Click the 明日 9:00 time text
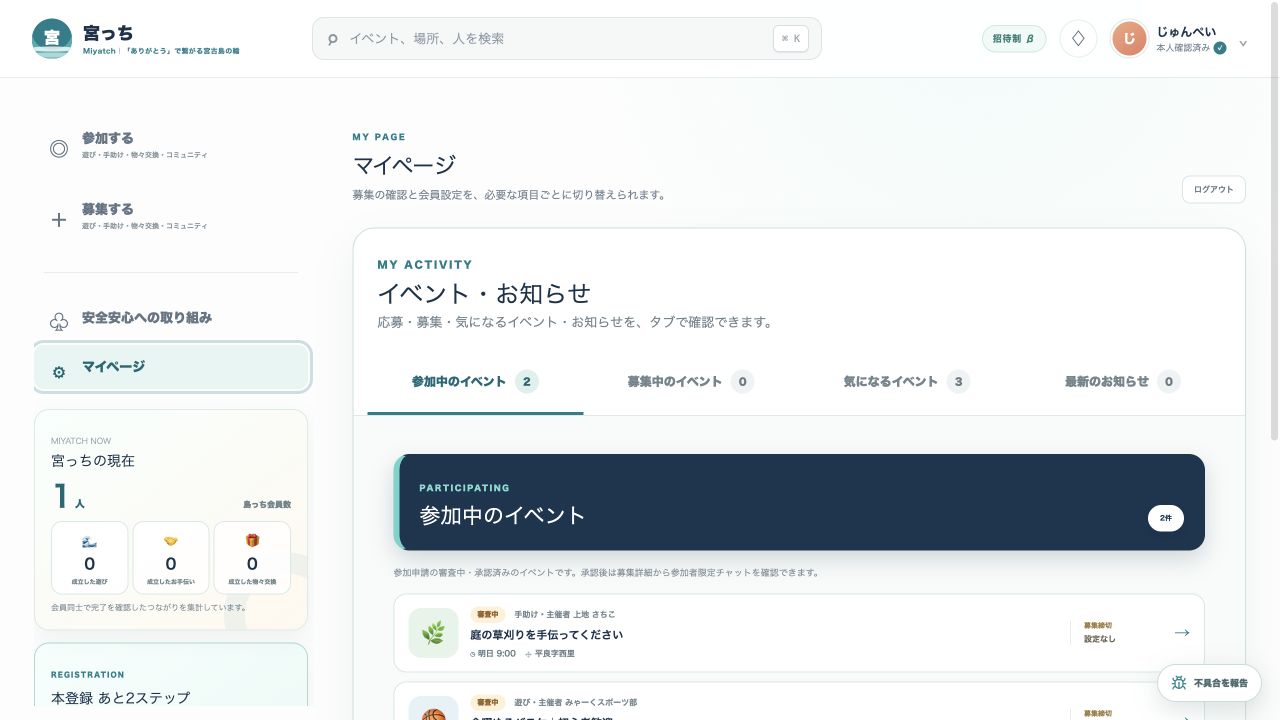Screen dimensions: 1280x720 (x=497, y=654)
